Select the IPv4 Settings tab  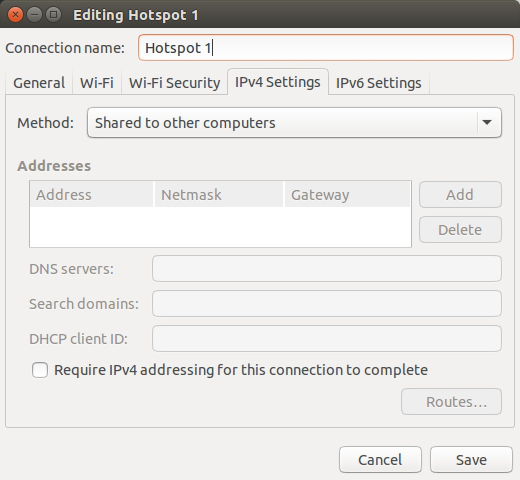tap(278, 82)
